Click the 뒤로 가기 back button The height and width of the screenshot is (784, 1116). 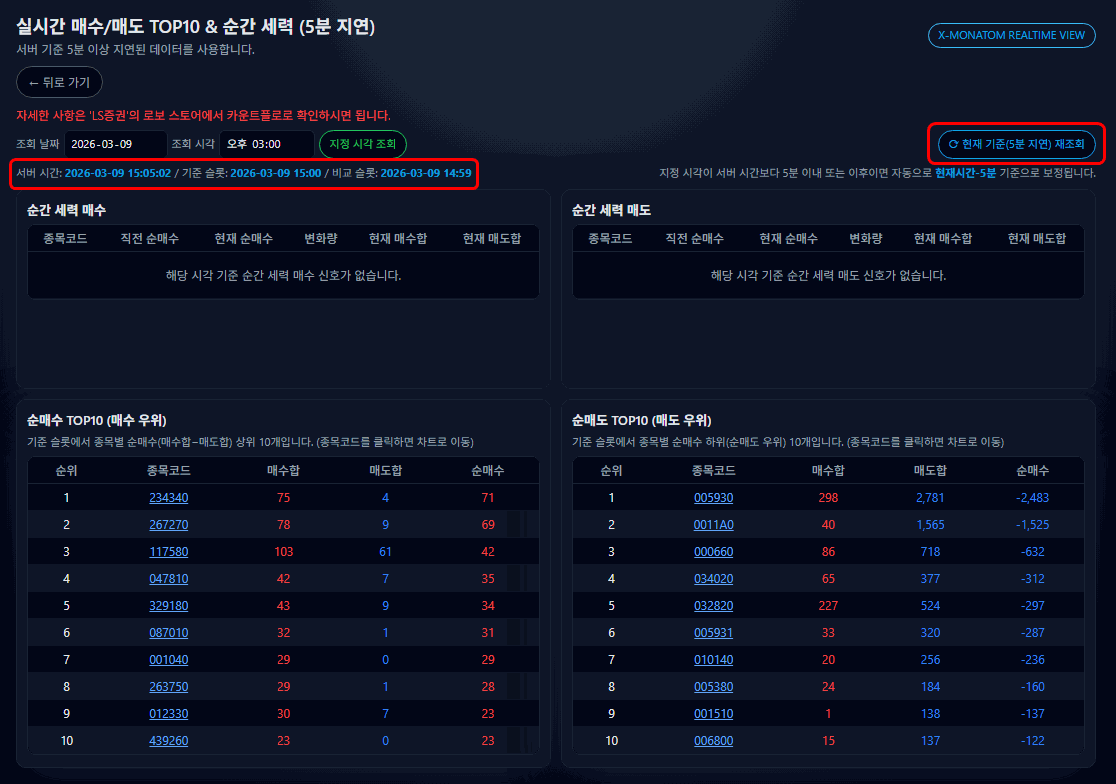(59, 82)
